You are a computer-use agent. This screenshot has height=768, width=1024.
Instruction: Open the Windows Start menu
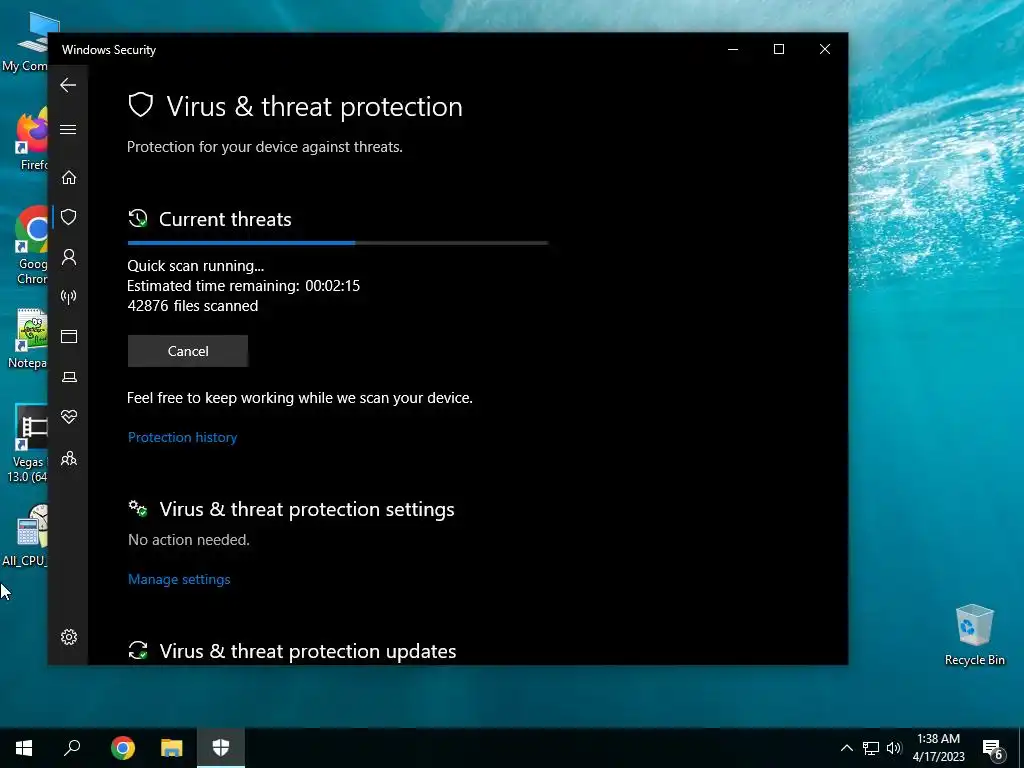tap(24, 748)
